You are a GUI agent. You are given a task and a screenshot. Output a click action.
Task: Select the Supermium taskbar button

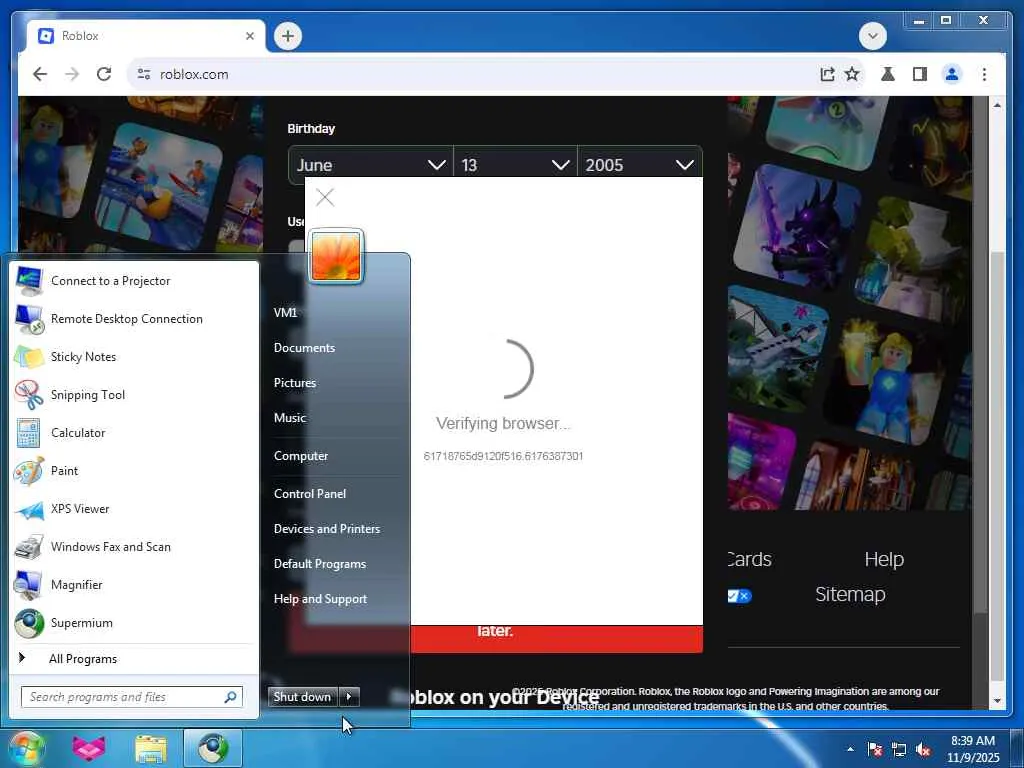[x=213, y=748]
